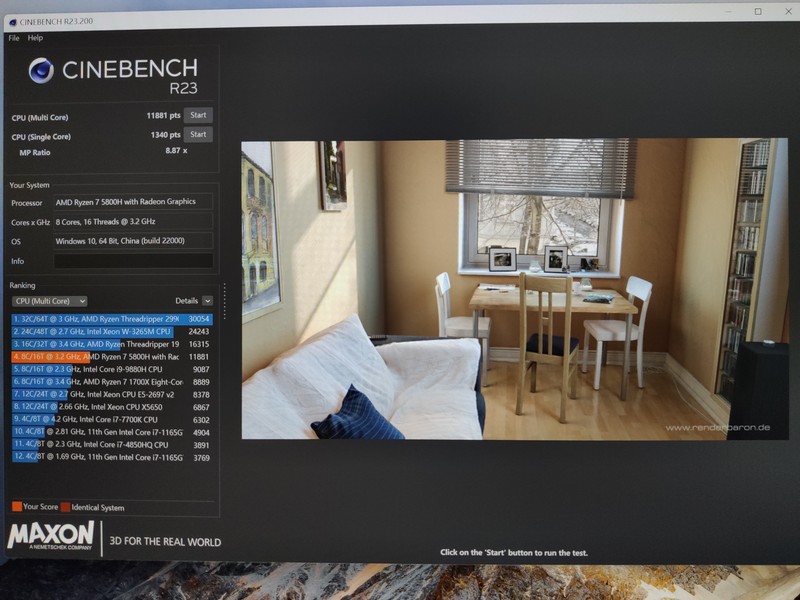This screenshot has width=800, height=600.
Task: Click the Cores x GHz field
Action: 133,221
